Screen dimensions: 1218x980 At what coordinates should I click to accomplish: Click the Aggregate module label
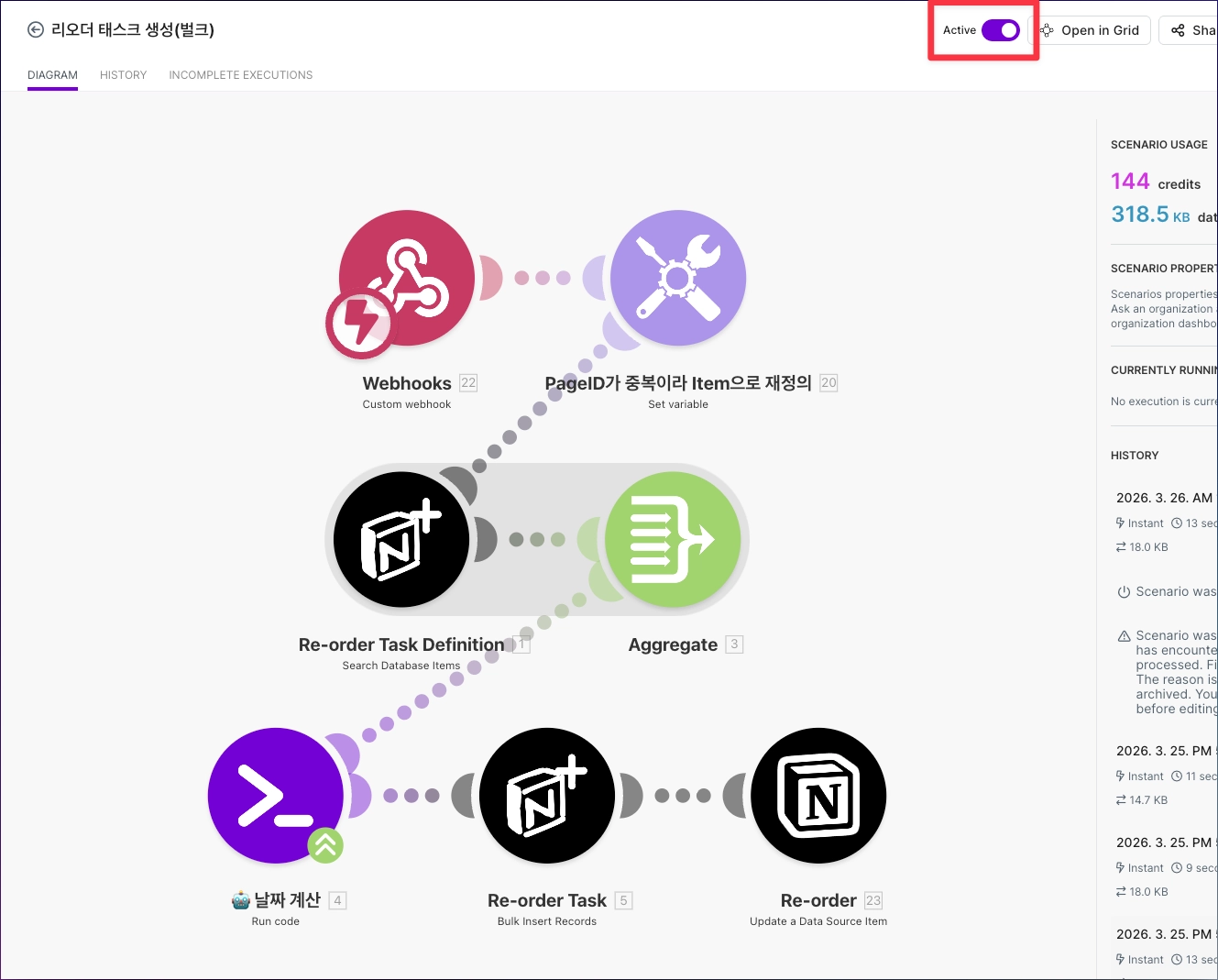(673, 644)
